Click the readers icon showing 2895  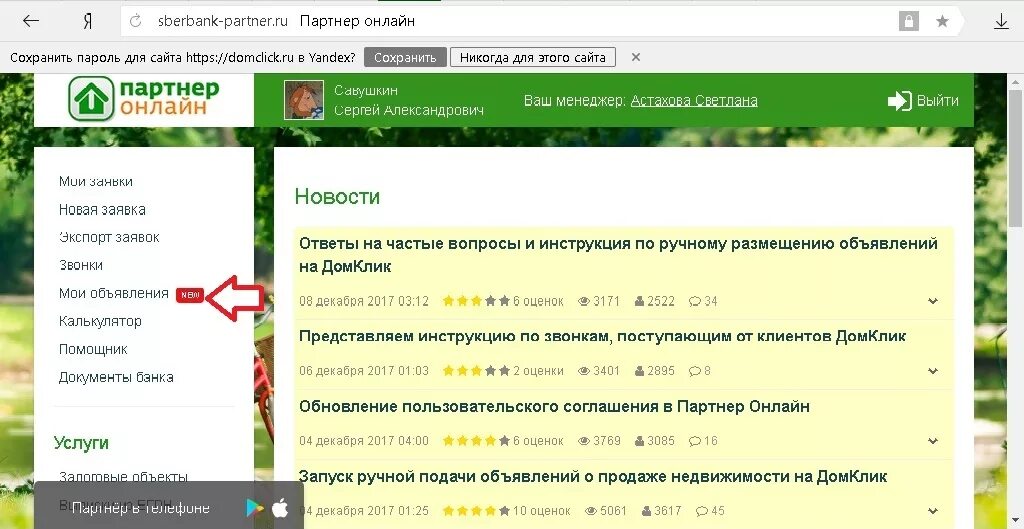[640, 371]
